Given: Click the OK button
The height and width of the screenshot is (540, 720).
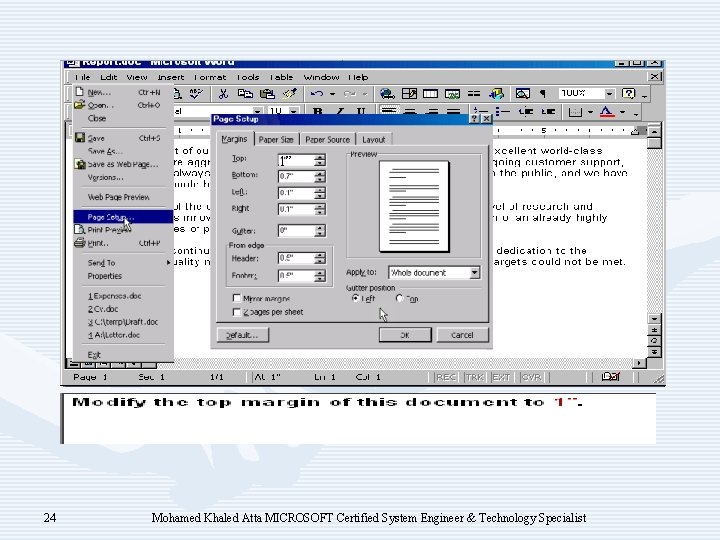Looking at the screenshot, I should tap(405, 335).
